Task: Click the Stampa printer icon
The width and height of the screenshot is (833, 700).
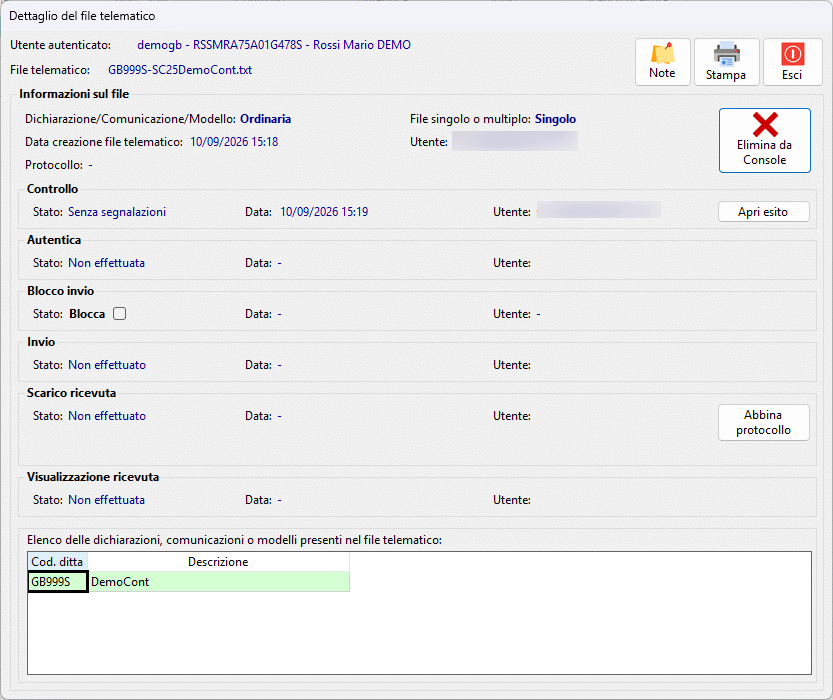Action: click(726, 62)
